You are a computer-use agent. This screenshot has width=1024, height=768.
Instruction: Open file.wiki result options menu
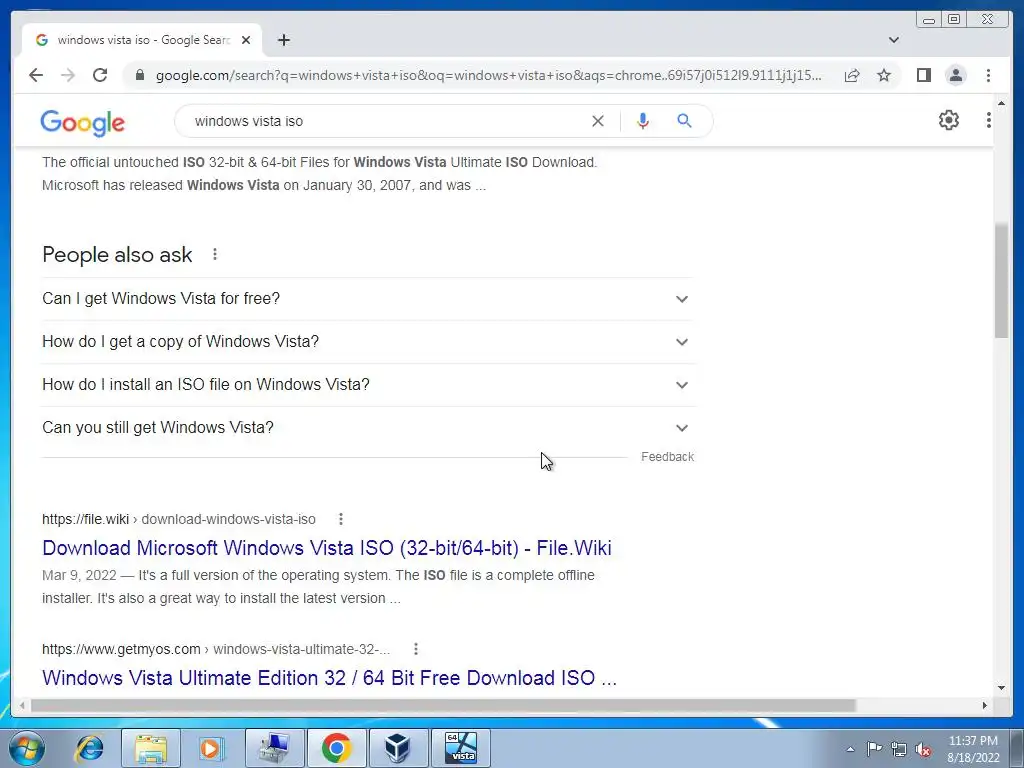[340, 519]
